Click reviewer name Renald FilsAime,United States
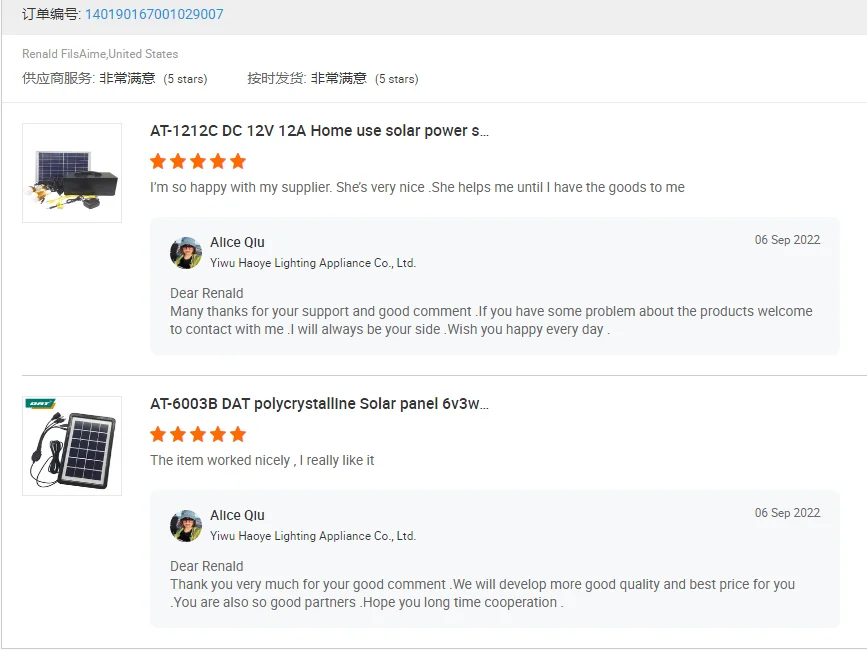This screenshot has height=650, width=867. click(x=100, y=54)
